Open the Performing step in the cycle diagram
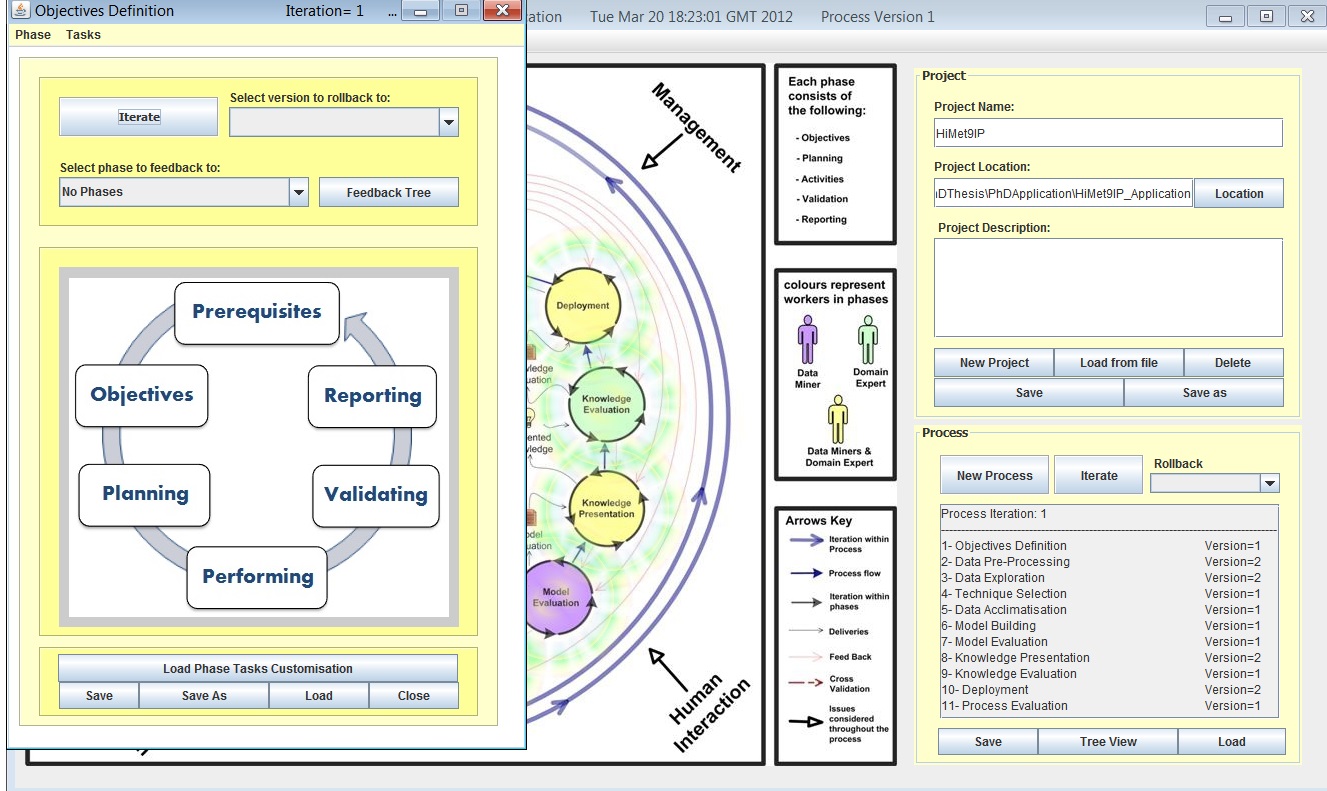Viewport: 1327px width, 791px height. coord(257,577)
